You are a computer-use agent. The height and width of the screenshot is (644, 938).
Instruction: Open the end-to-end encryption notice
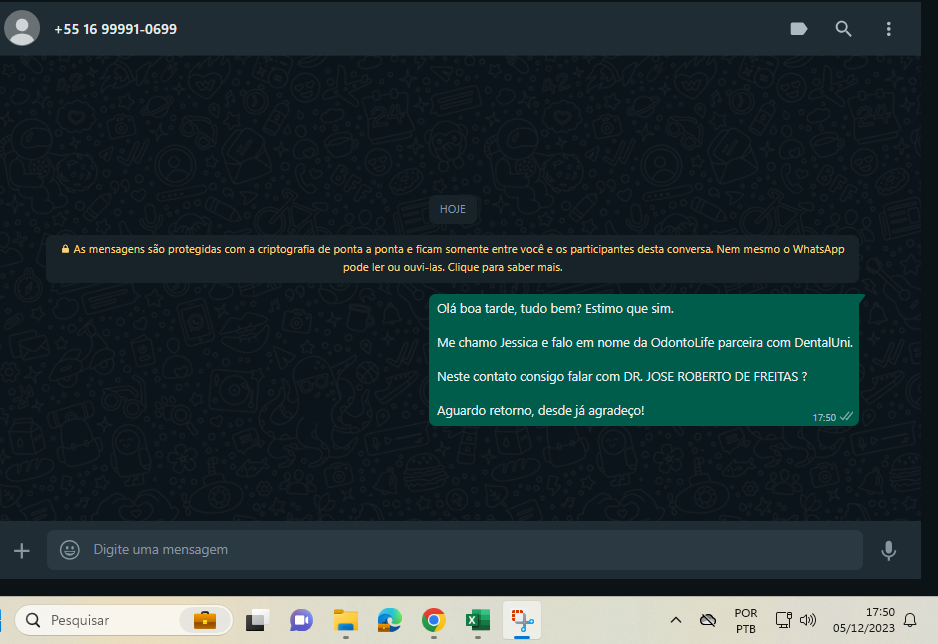(x=452, y=258)
